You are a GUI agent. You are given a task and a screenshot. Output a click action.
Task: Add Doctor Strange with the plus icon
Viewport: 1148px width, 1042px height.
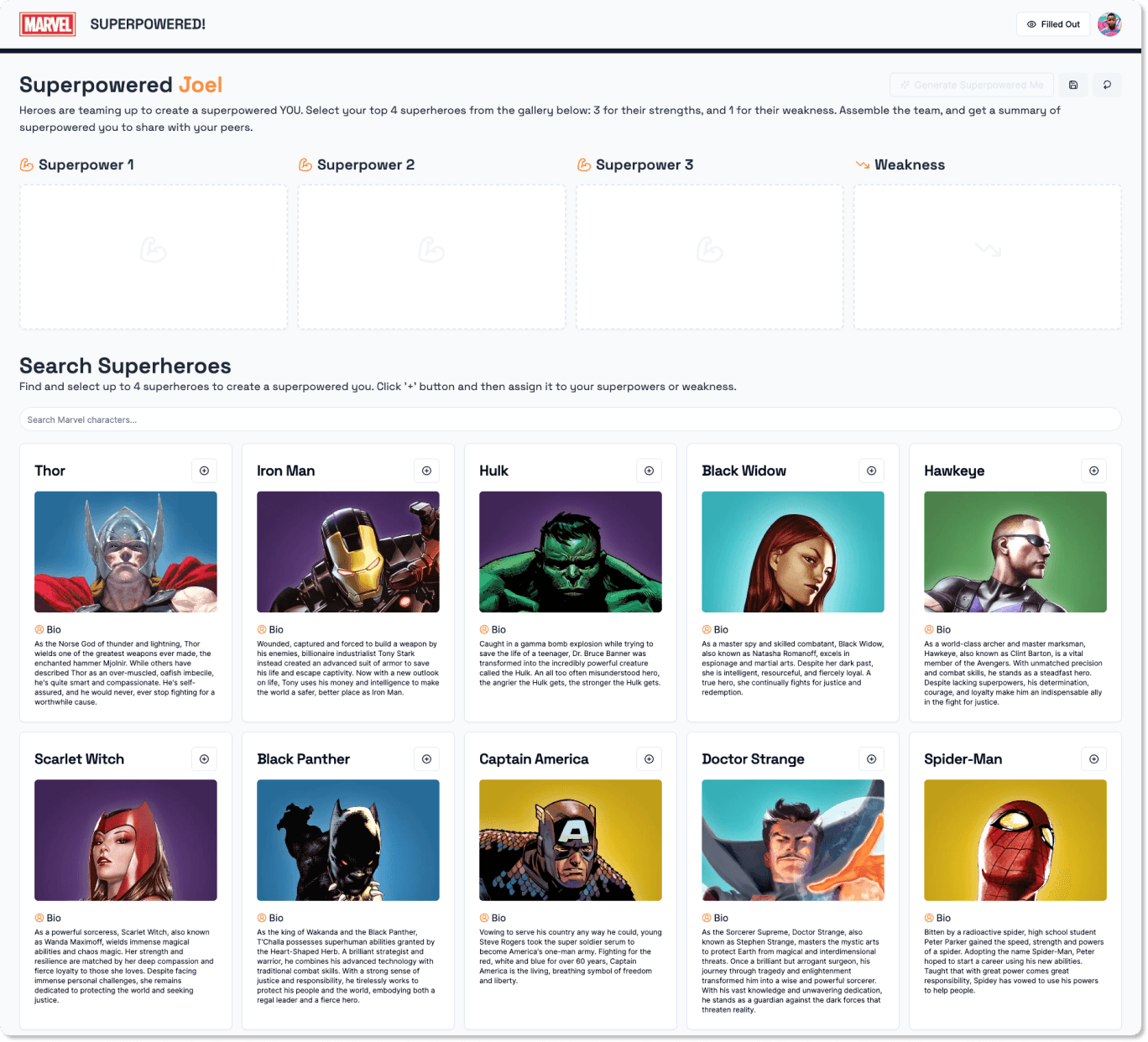[x=871, y=759]
